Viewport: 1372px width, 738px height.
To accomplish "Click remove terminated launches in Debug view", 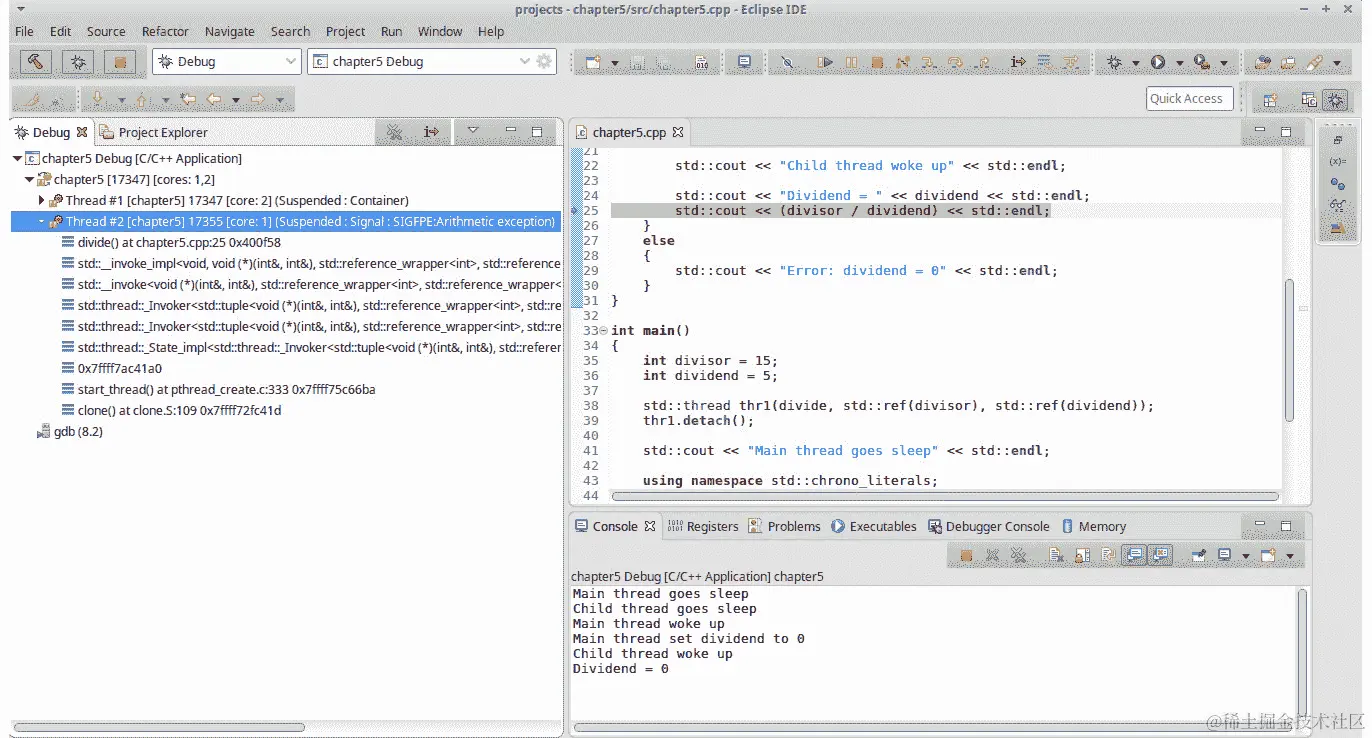I will tap(394, 131).
